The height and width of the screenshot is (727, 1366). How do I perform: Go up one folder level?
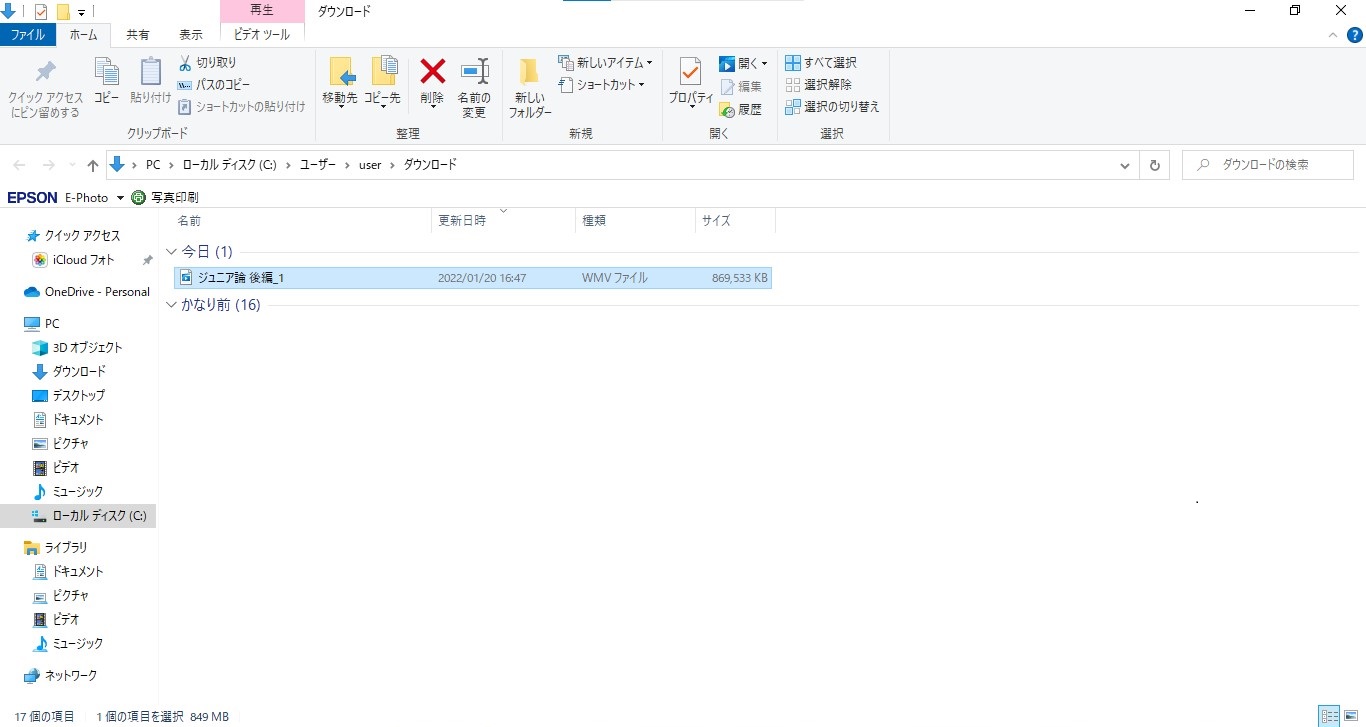click(93, 165)
